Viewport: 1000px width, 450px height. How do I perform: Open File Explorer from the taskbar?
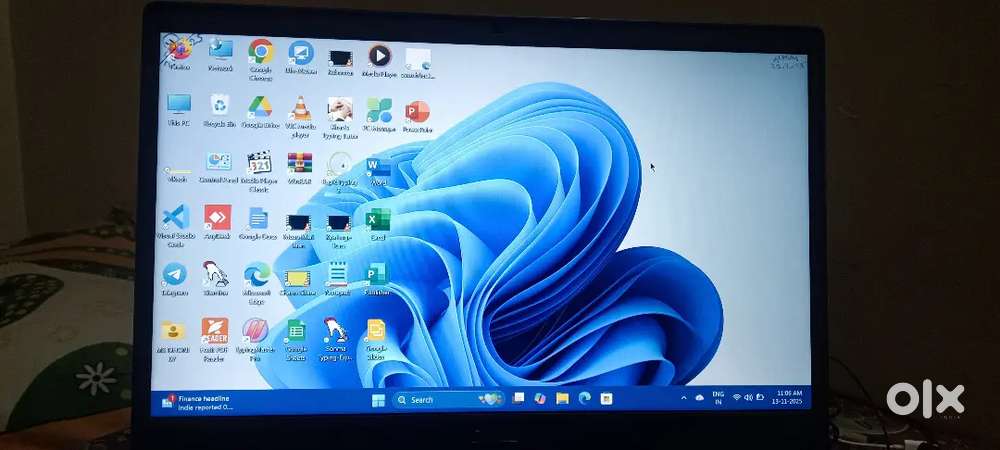(x=562, y=398)
